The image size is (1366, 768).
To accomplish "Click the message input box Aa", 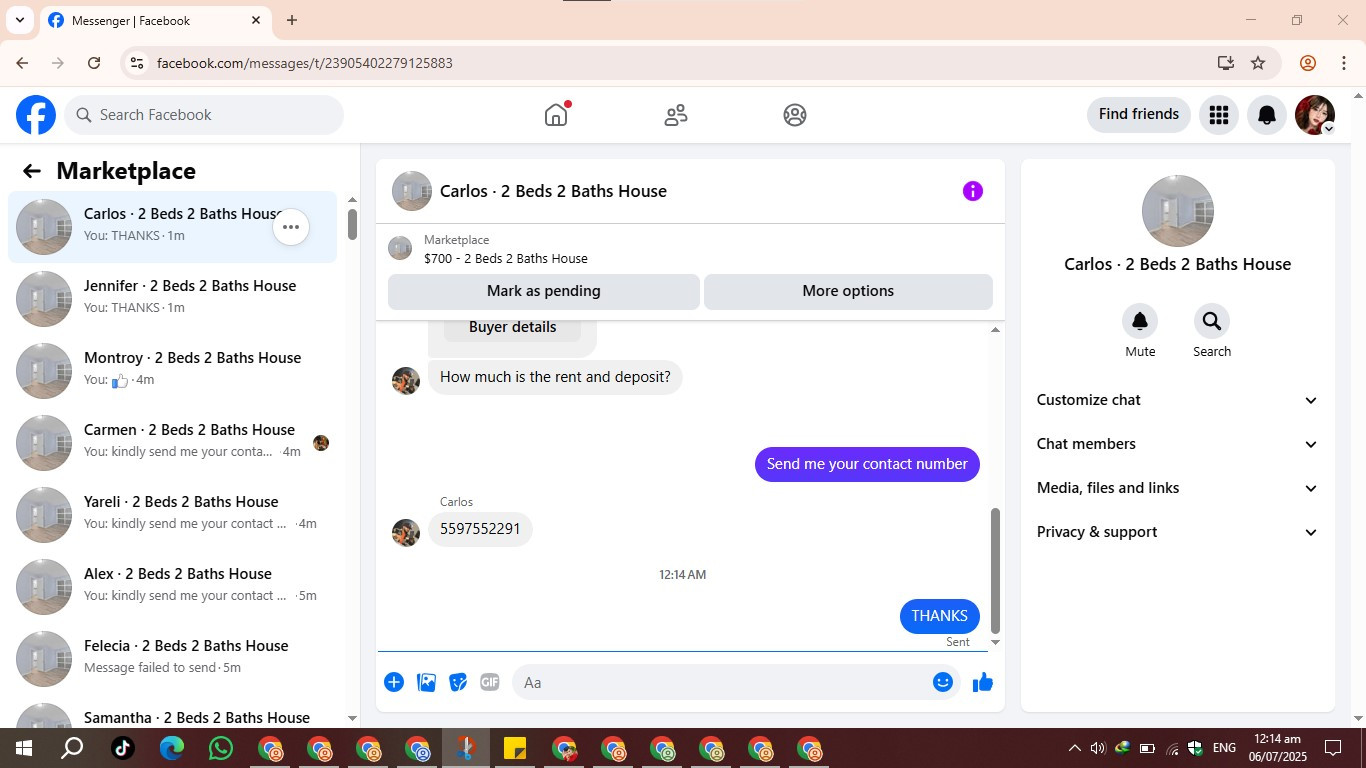I will coord(735,682).
